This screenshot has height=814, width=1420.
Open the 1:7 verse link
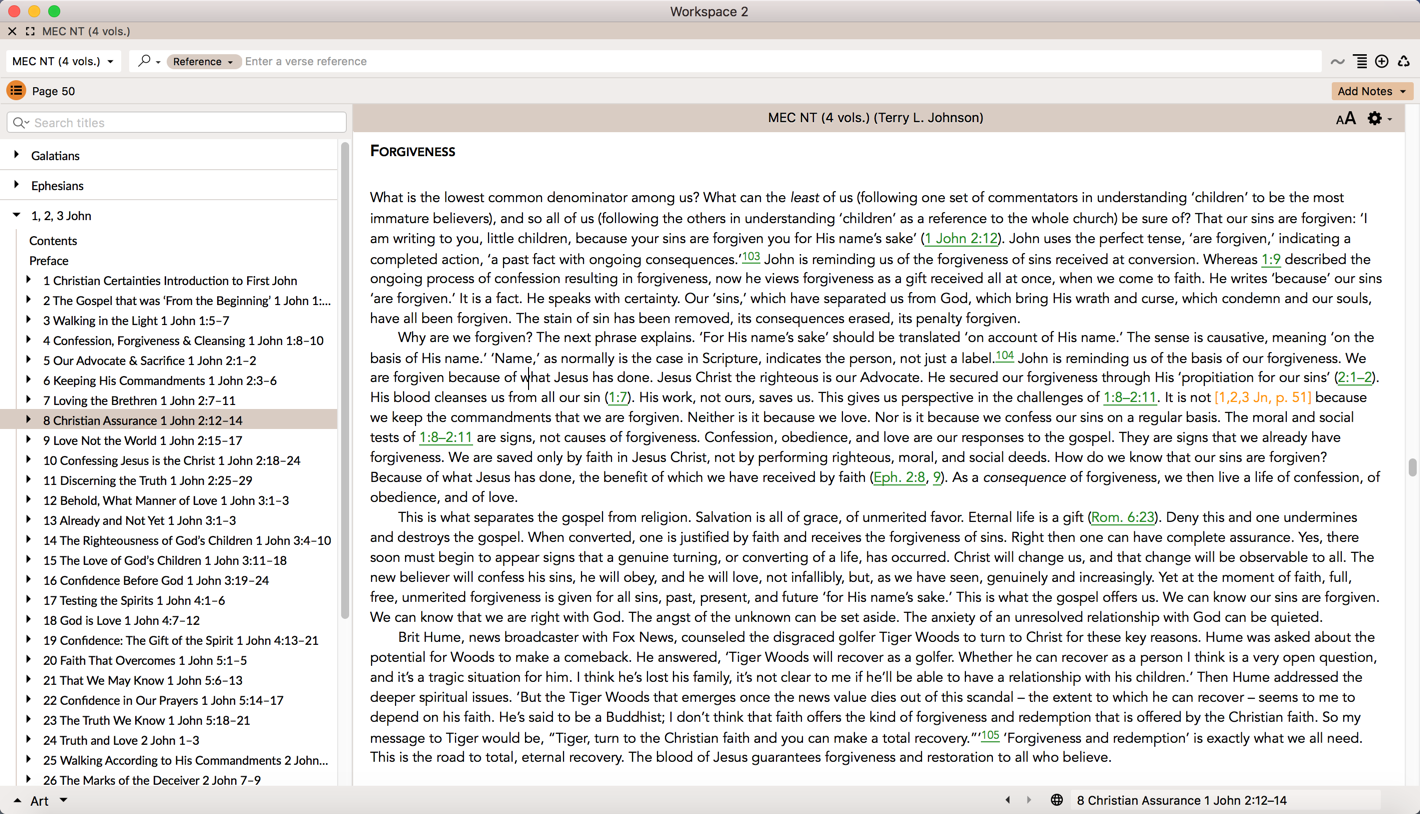pyautogui.click(x=618, y=397)
